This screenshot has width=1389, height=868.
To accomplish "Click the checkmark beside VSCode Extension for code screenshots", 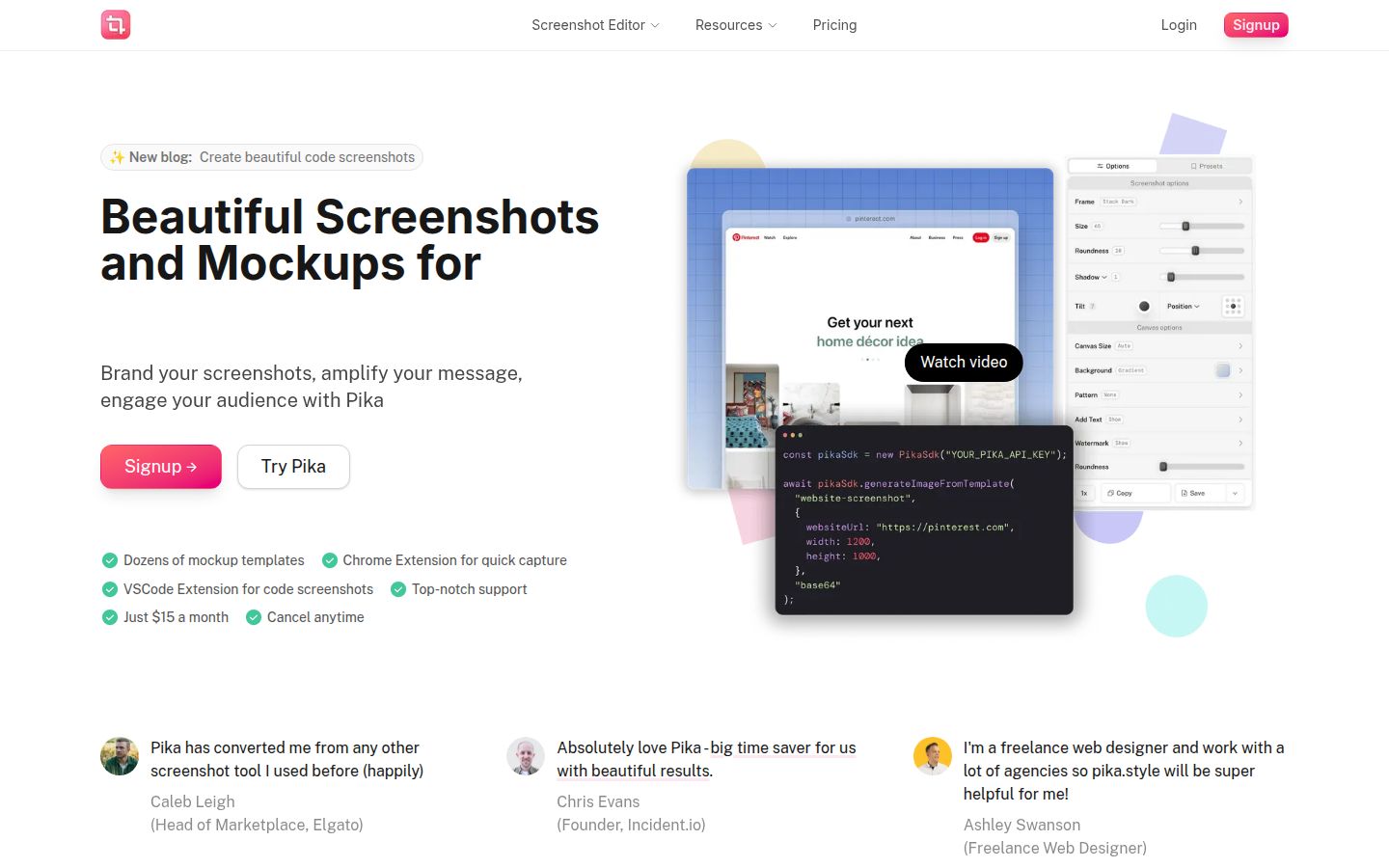I will (x=110, y=589).
